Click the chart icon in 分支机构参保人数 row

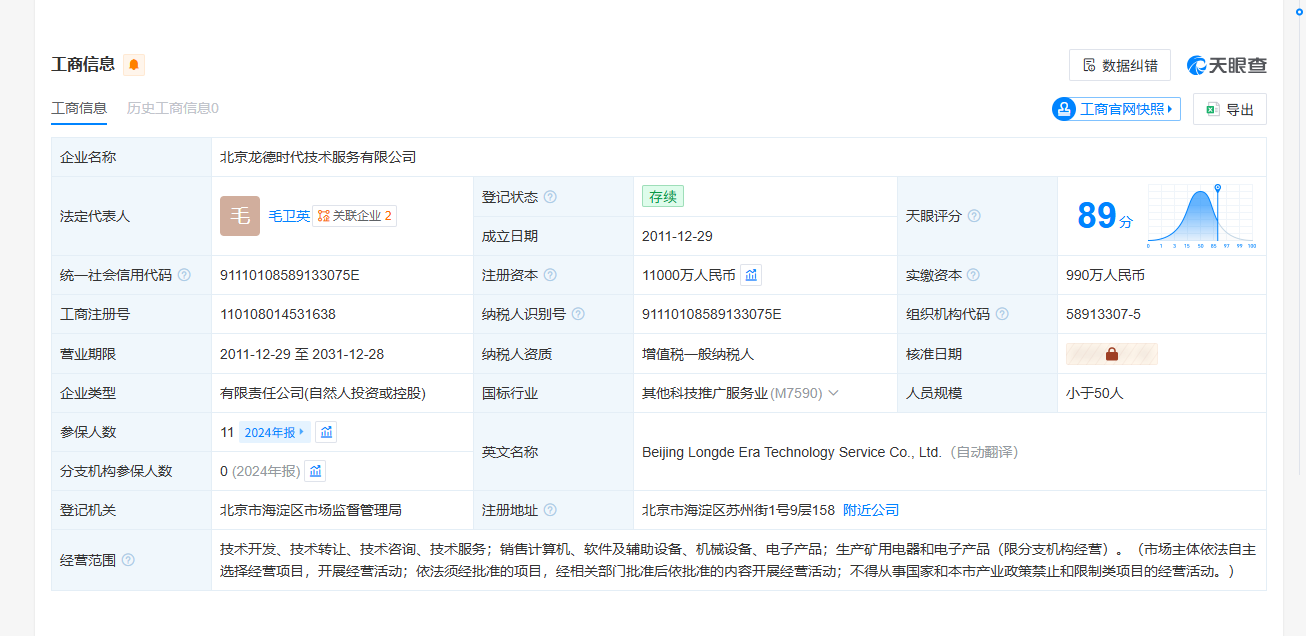click(x=315, y=471)
